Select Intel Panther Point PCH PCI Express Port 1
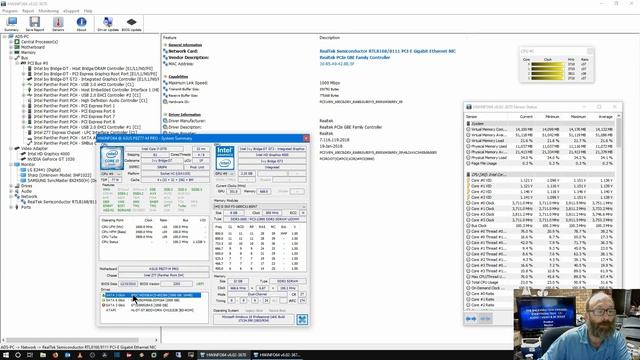640x360 pixels. (74, 106)
